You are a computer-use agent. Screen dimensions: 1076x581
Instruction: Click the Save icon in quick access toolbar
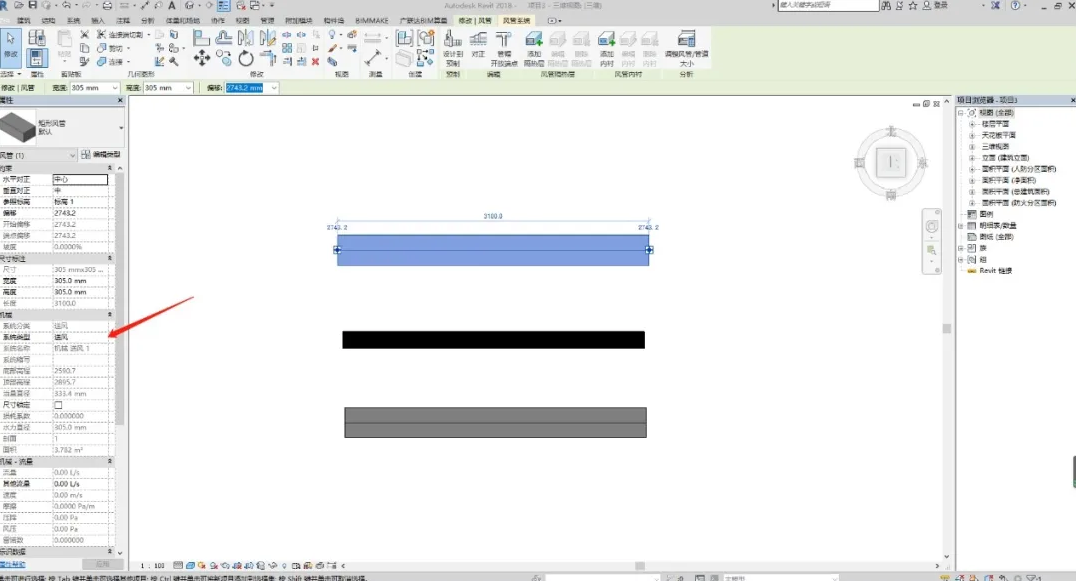point(32,5)
